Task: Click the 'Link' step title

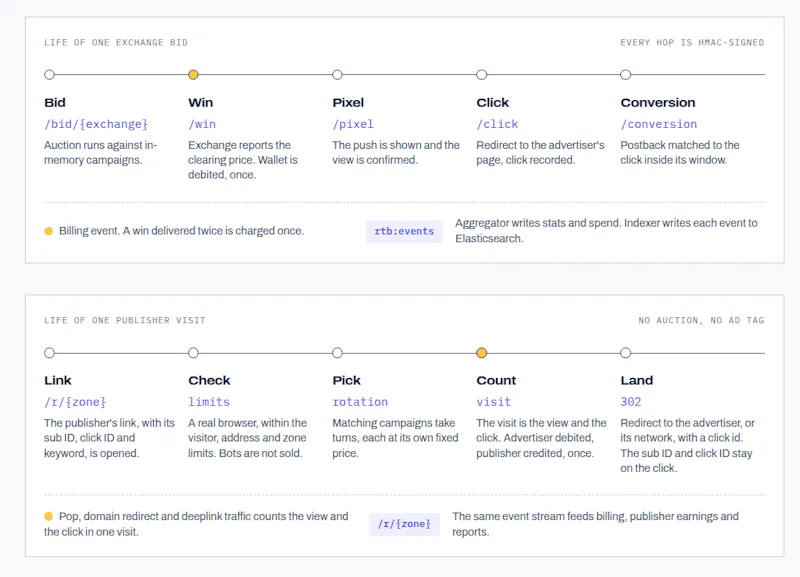Action: (58, 381)
